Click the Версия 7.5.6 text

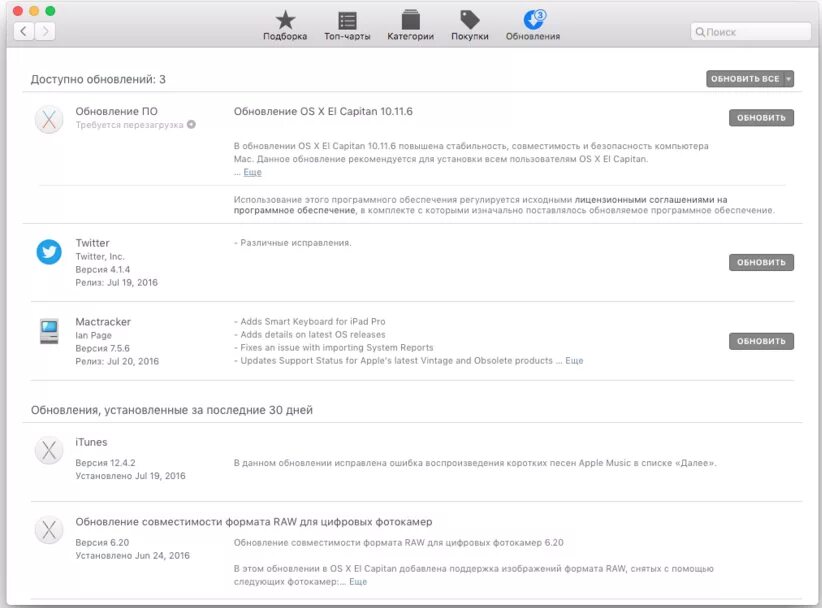102,348
